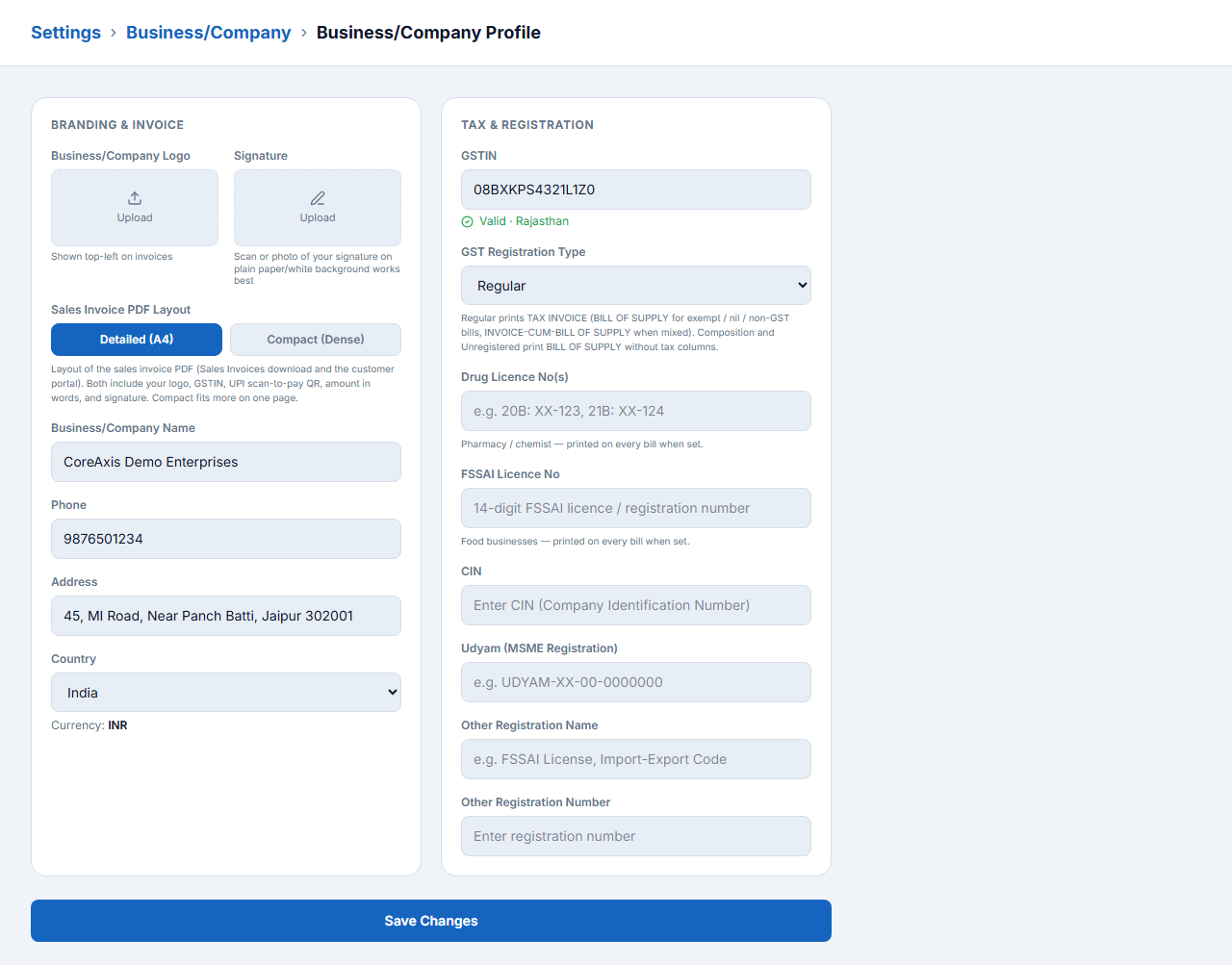
Task: Select the Compact (Dense) invoice layout
Action: 316,340
